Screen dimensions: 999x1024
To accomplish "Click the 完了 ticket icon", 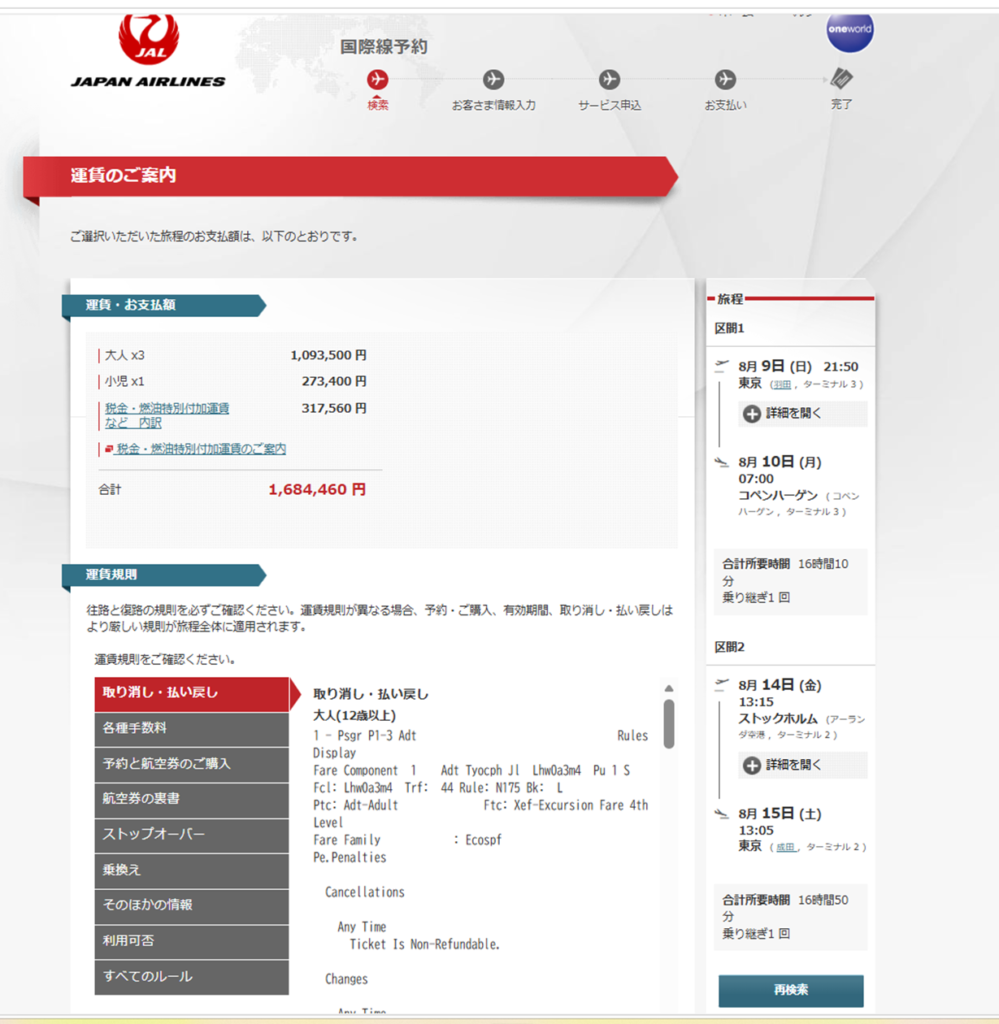I will 841,78.
